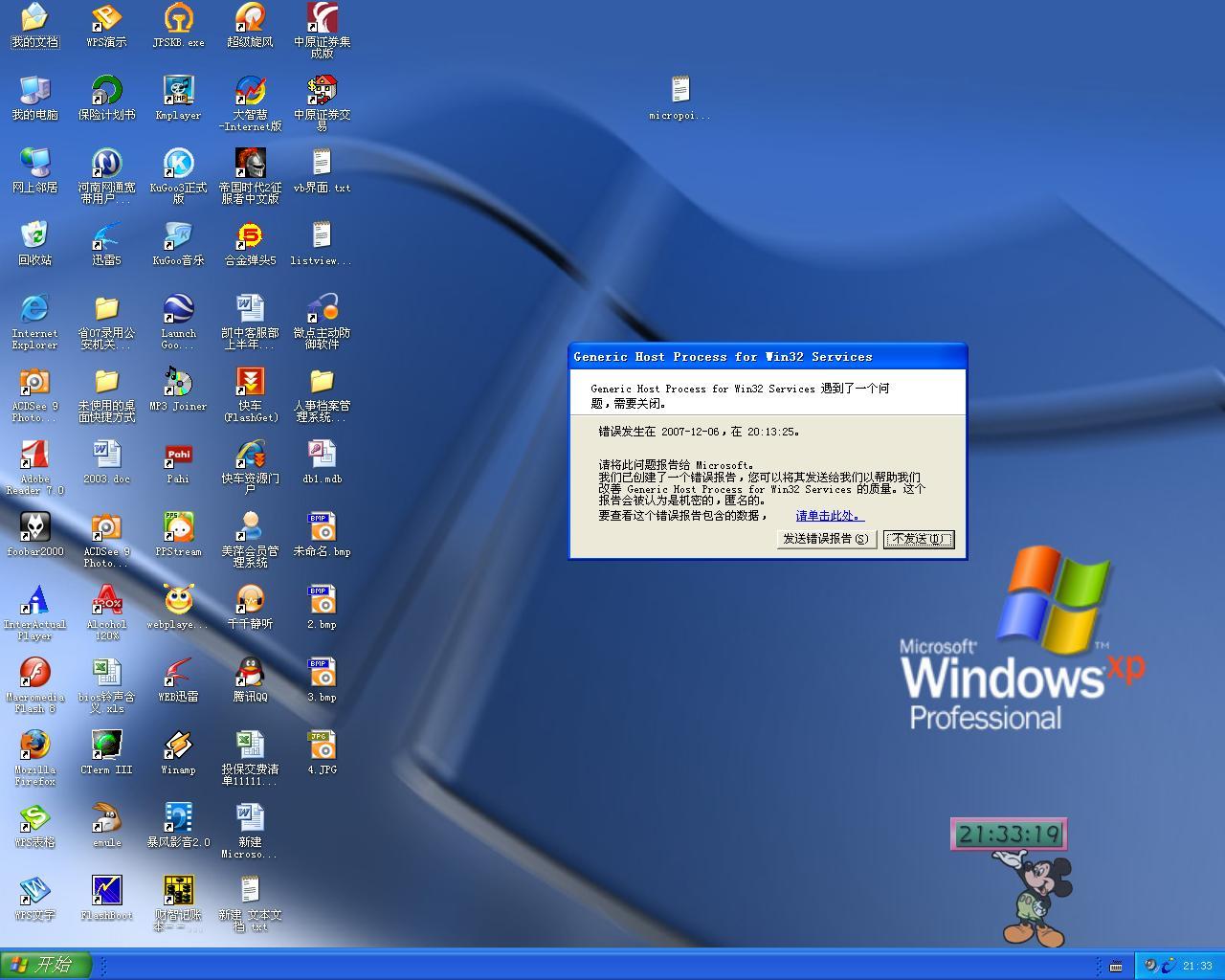Open the 开始 Start menu
This screenshot has width=1225, height=980.
46,965
